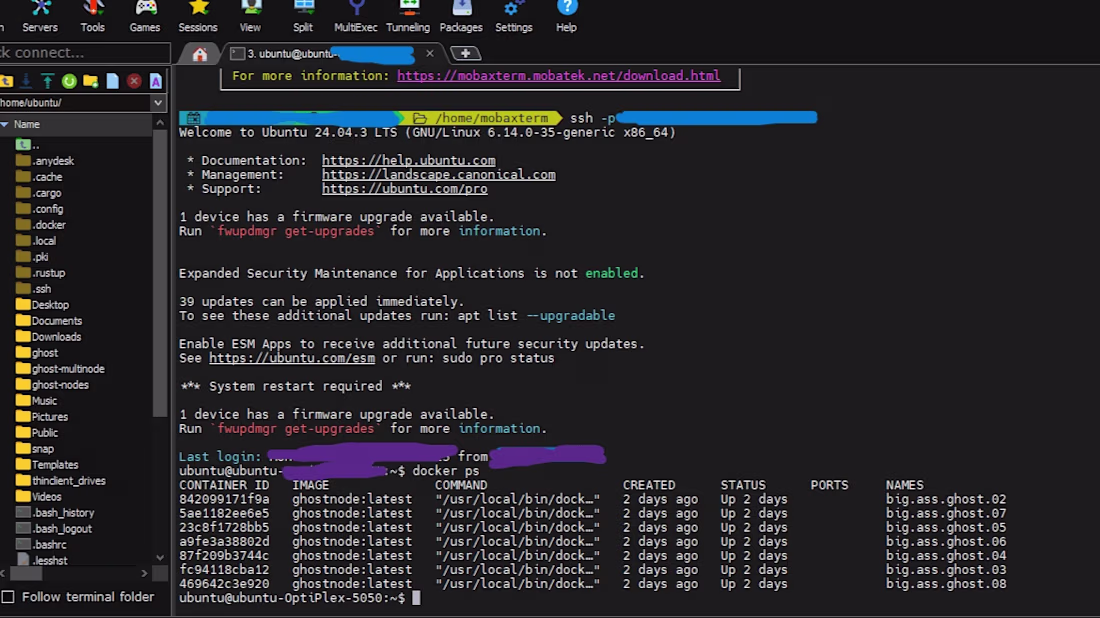Select the .bashrc file
This screenshot has width=1100, height=618.
coord(41,545)
